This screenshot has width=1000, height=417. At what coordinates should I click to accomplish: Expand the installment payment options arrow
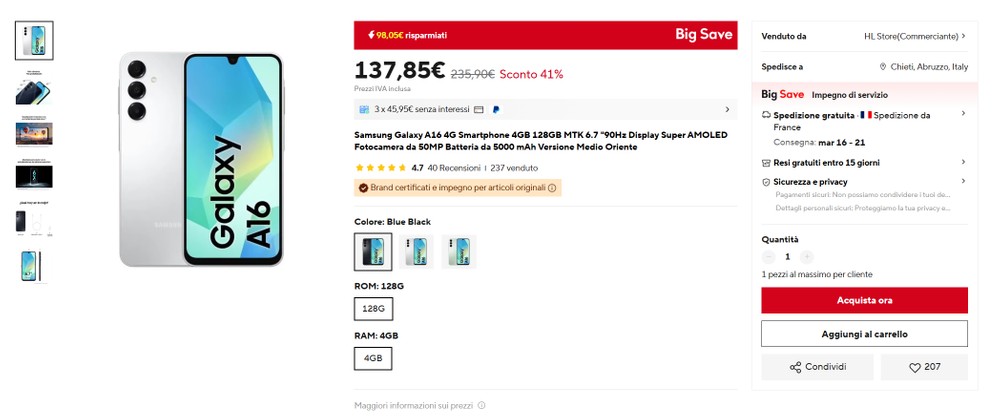pyautogui.click(x=727, y=109)
